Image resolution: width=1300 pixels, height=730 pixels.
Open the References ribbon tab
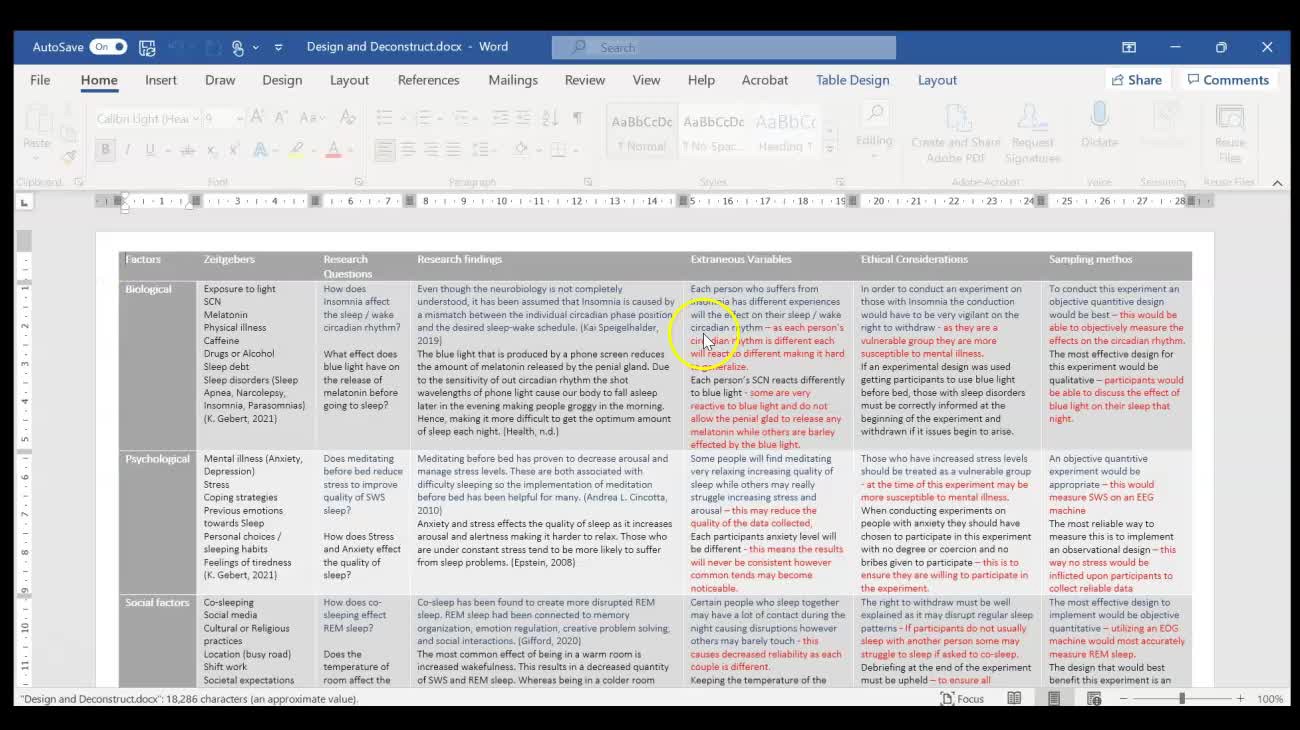(428, 80)
